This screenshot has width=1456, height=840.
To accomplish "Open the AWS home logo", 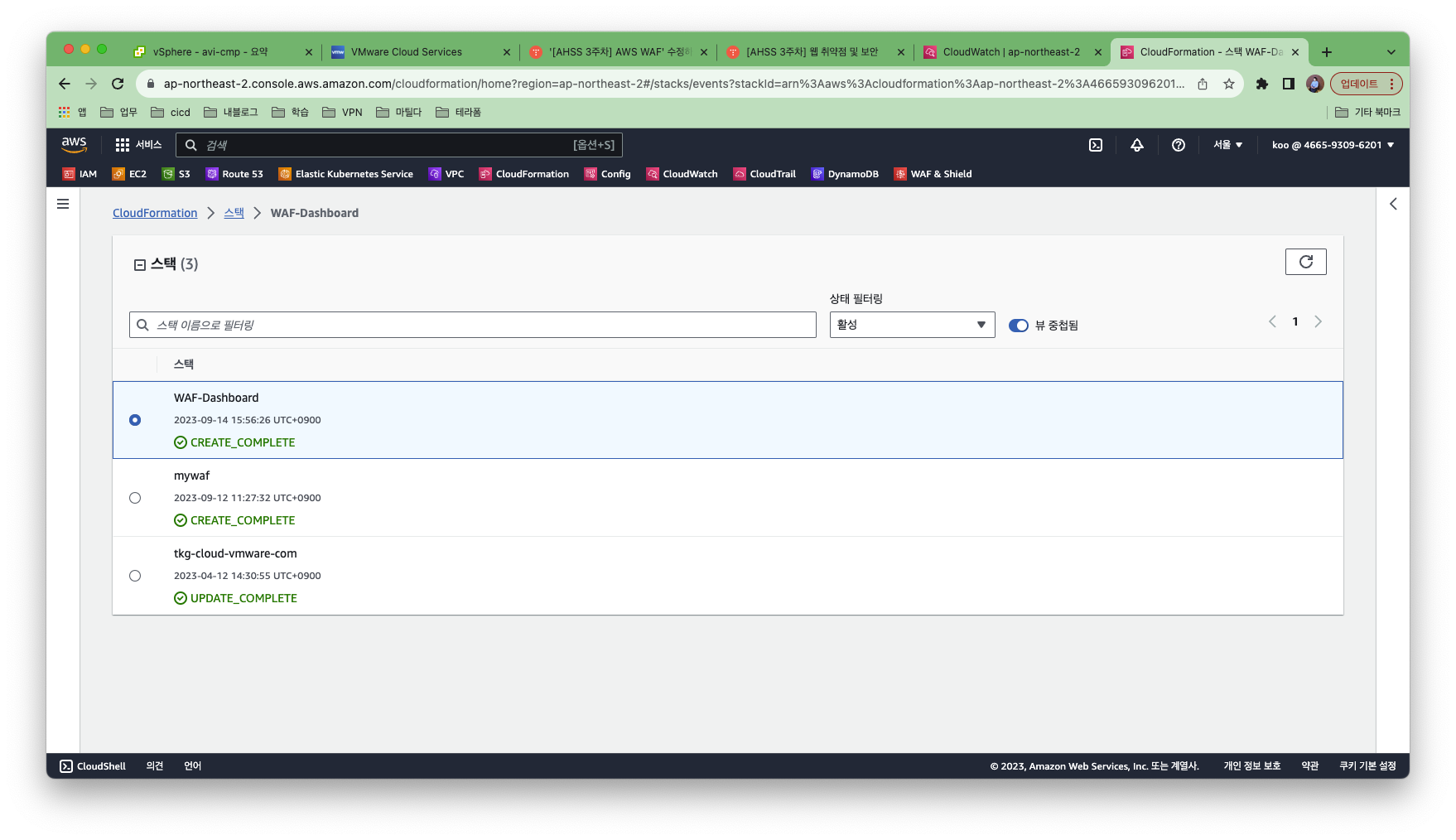I will (x=74, y=144).
